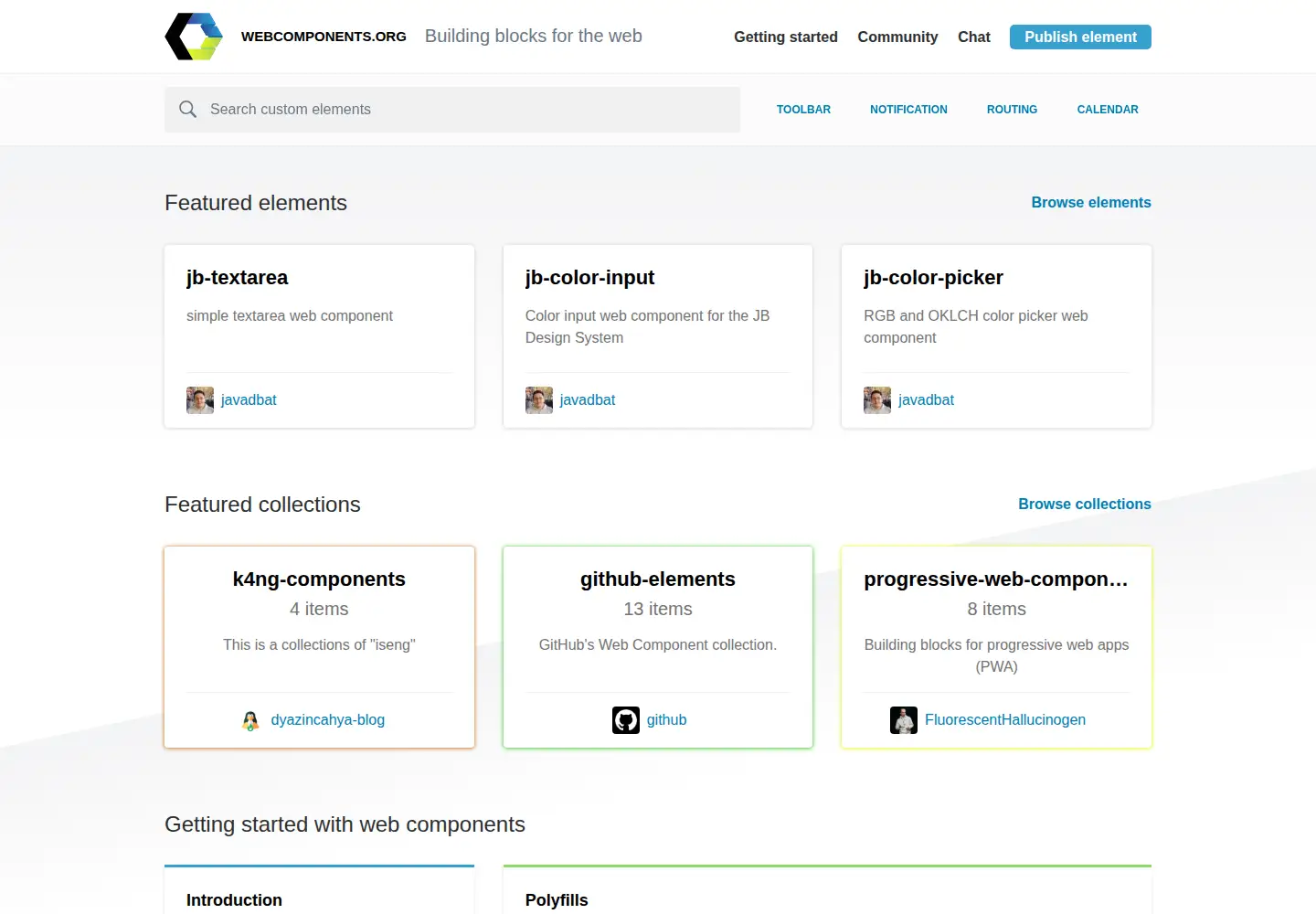
Task: Click the '8 items' count text
Action: [996, 610]
